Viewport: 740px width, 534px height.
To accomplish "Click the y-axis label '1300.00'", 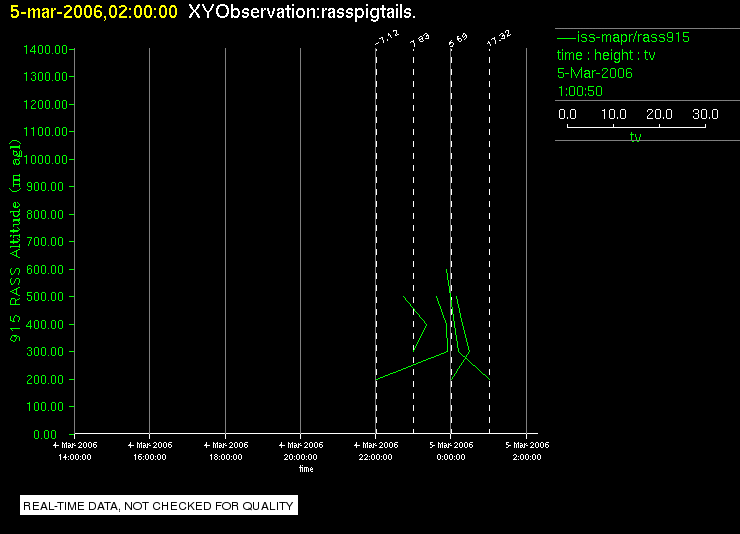I will point(45,76).
